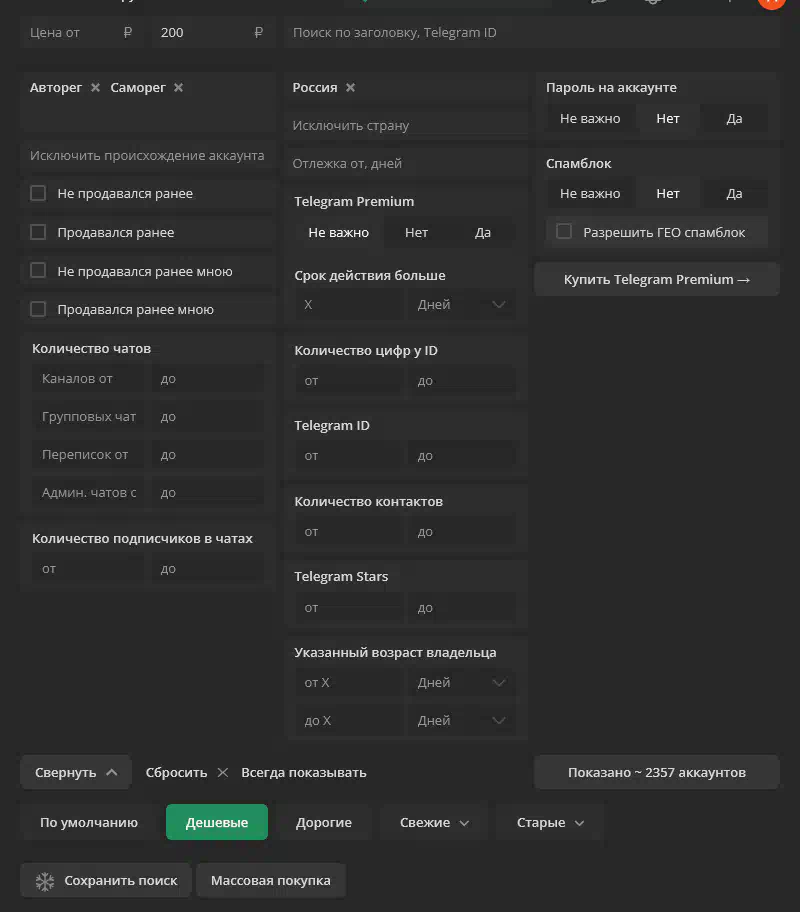The height and width of the screenshot is (912, 800).
Task: Click the X icon next to Сбросить
Action: coord(222,772)
